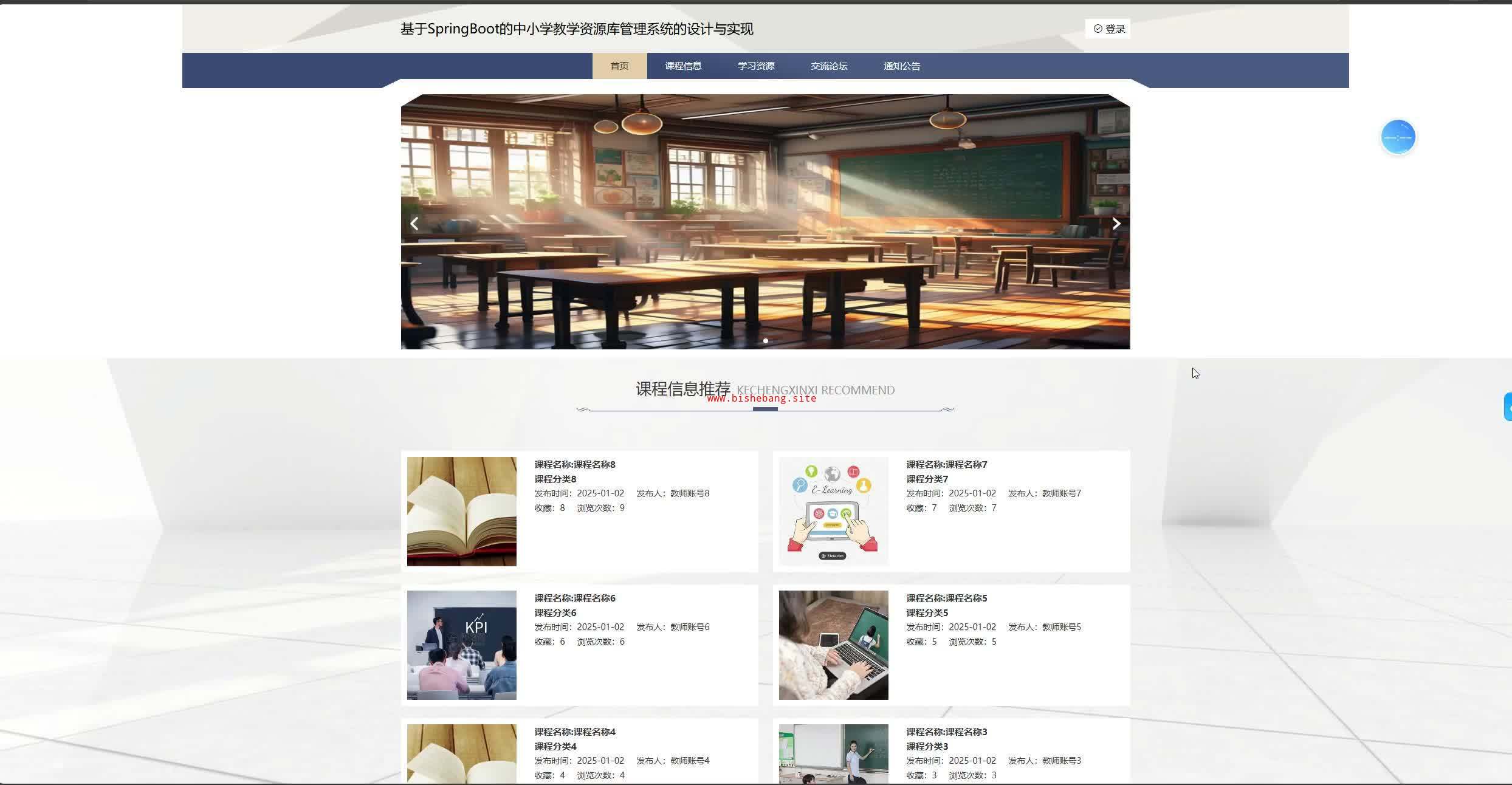The width and height of the screenshot is (1512, 785).
Task: Click the login checkmark circle icon
Action: point(1098,29)
